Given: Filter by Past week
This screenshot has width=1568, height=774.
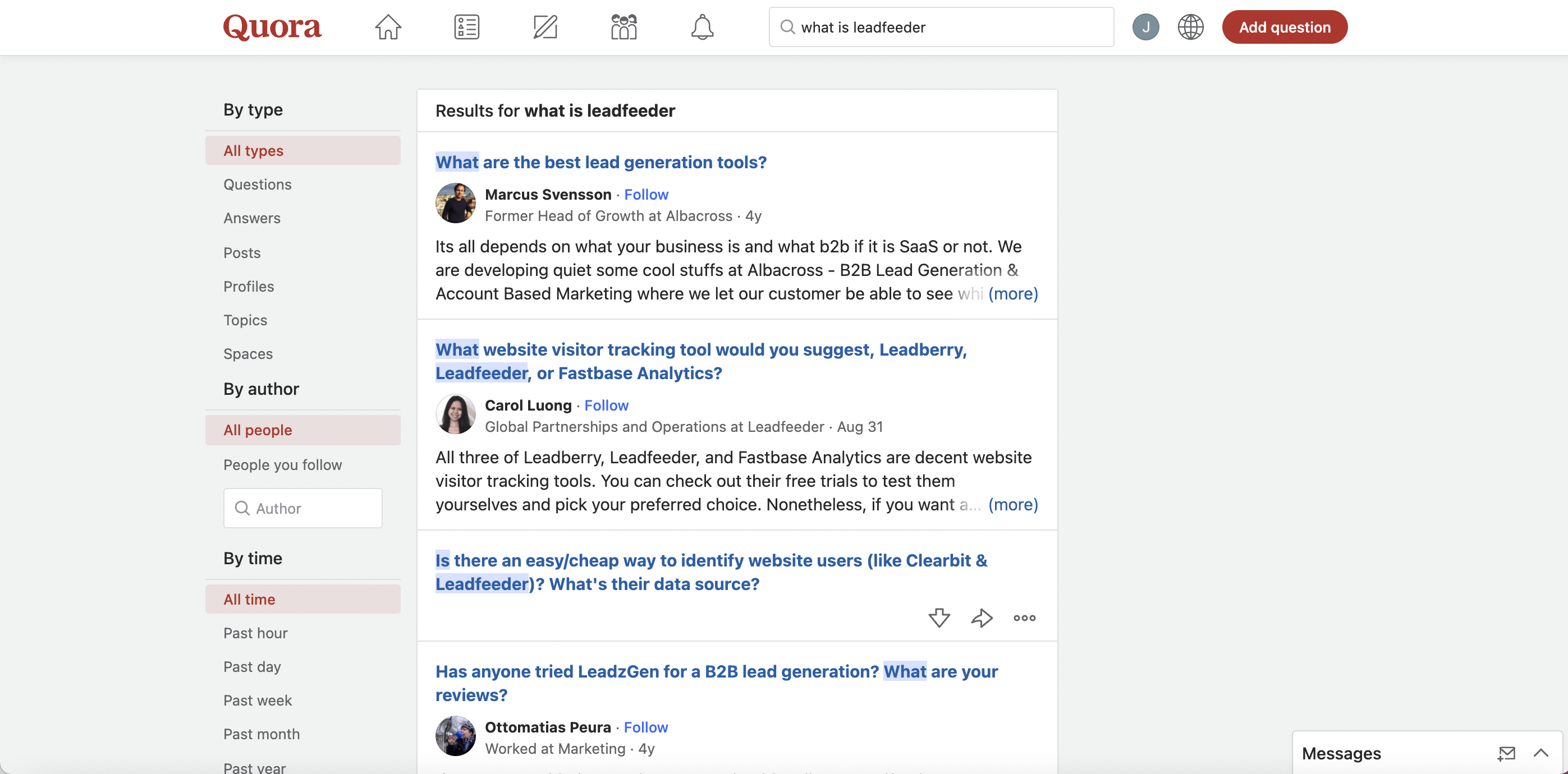Looking at the screenshot, I should tap(258, 701).
